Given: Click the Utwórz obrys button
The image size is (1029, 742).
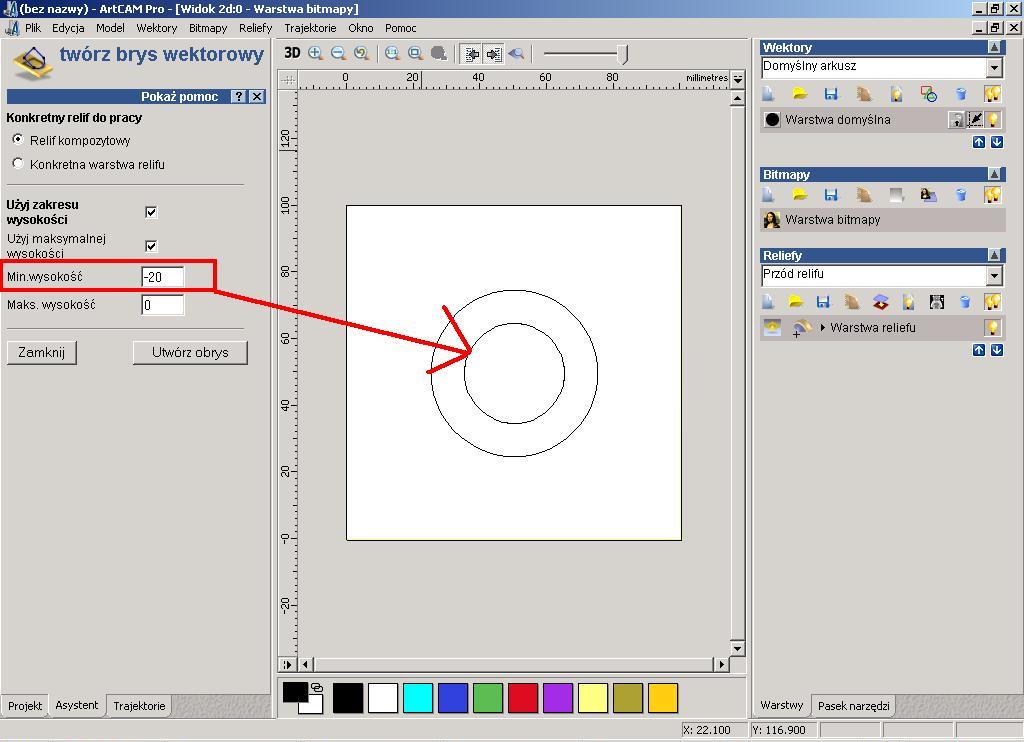Looking at the screenshot, I should click(190, 352).
